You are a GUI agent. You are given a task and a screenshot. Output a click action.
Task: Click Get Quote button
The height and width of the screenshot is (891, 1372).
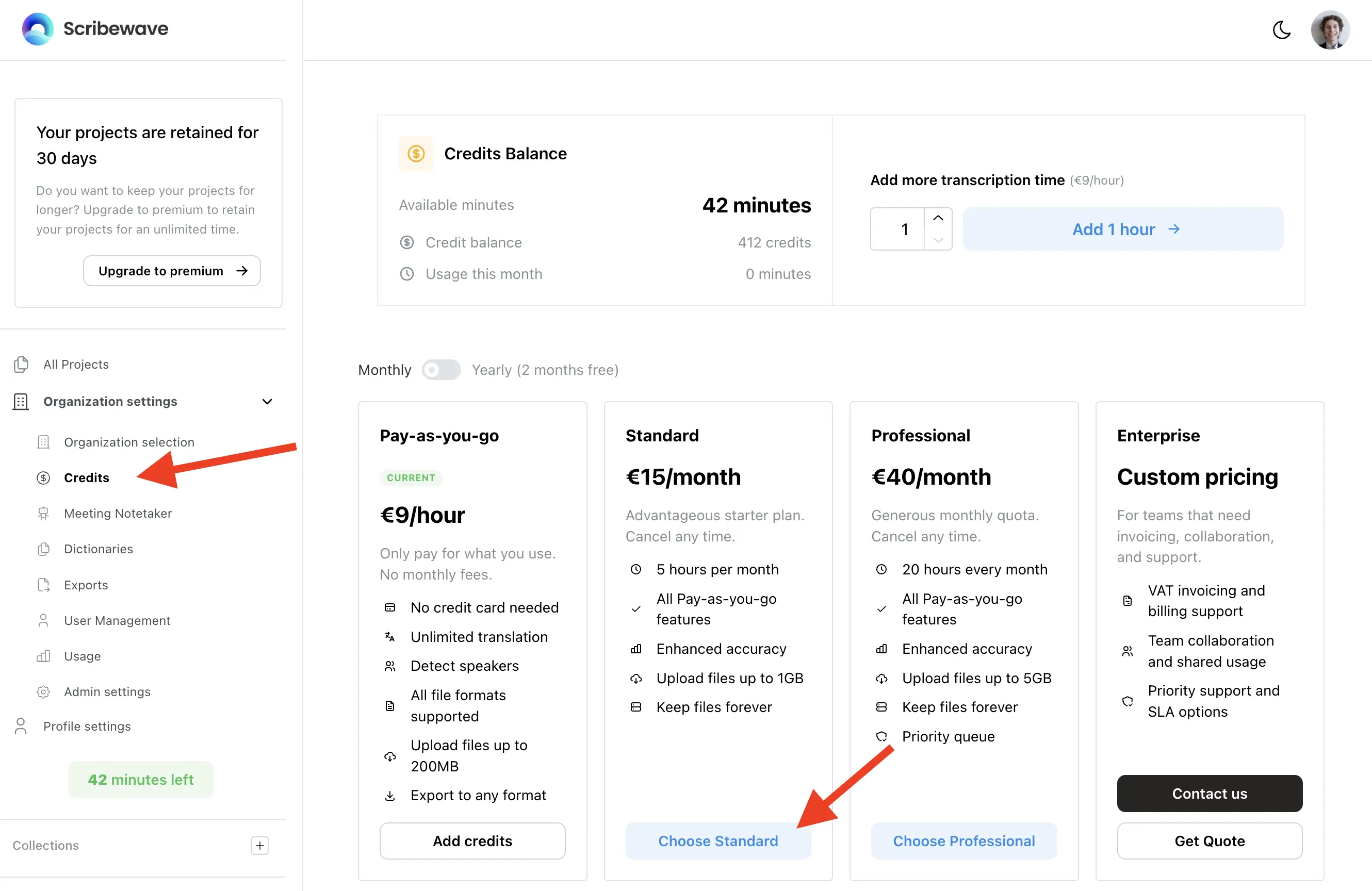pyautogui.click(x=1209, y=841)
